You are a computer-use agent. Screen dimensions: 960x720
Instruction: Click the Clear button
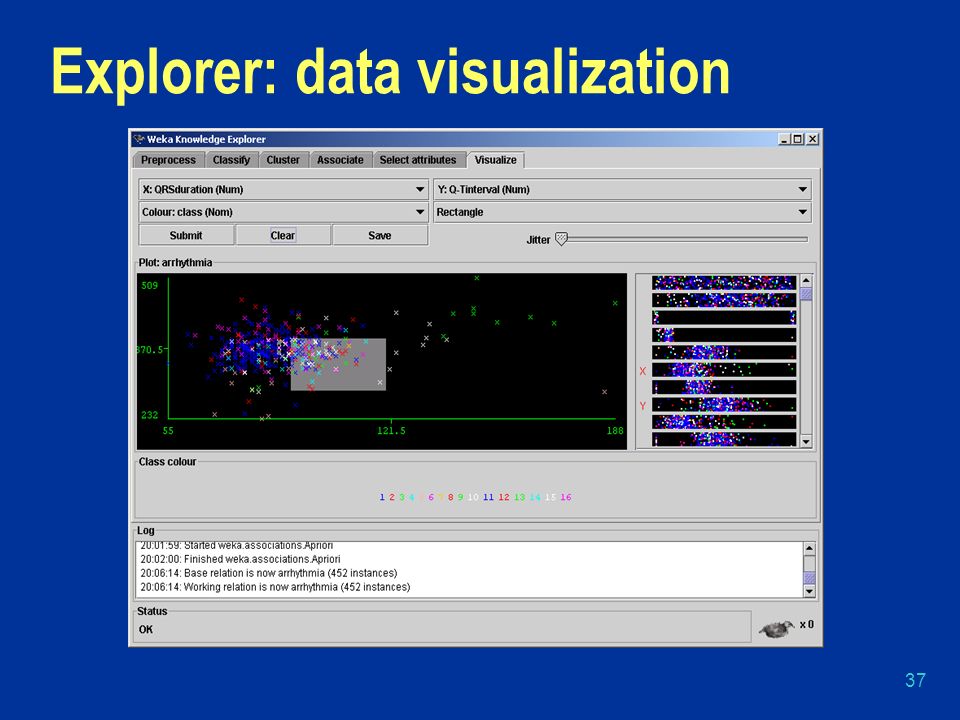[283, 235]
